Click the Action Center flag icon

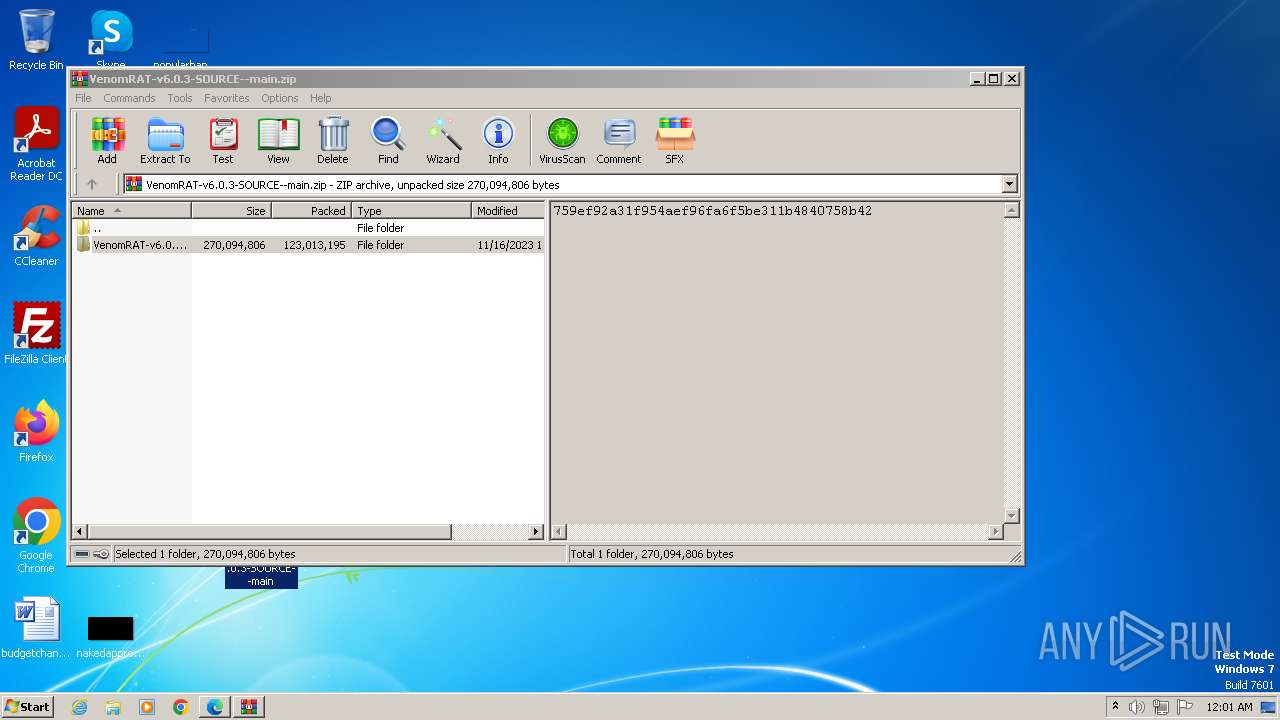point(1184,707)
